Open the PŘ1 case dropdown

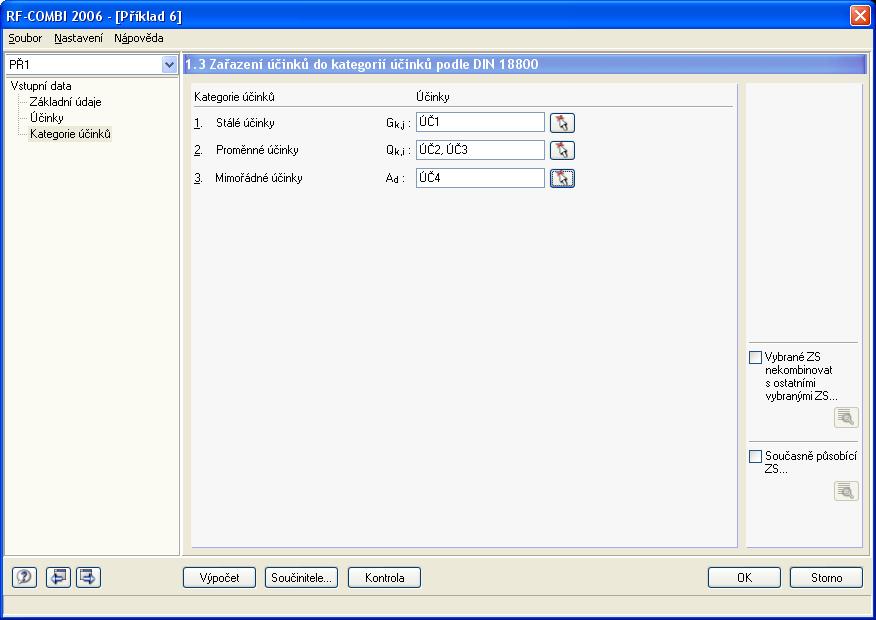tap(169, 65)
